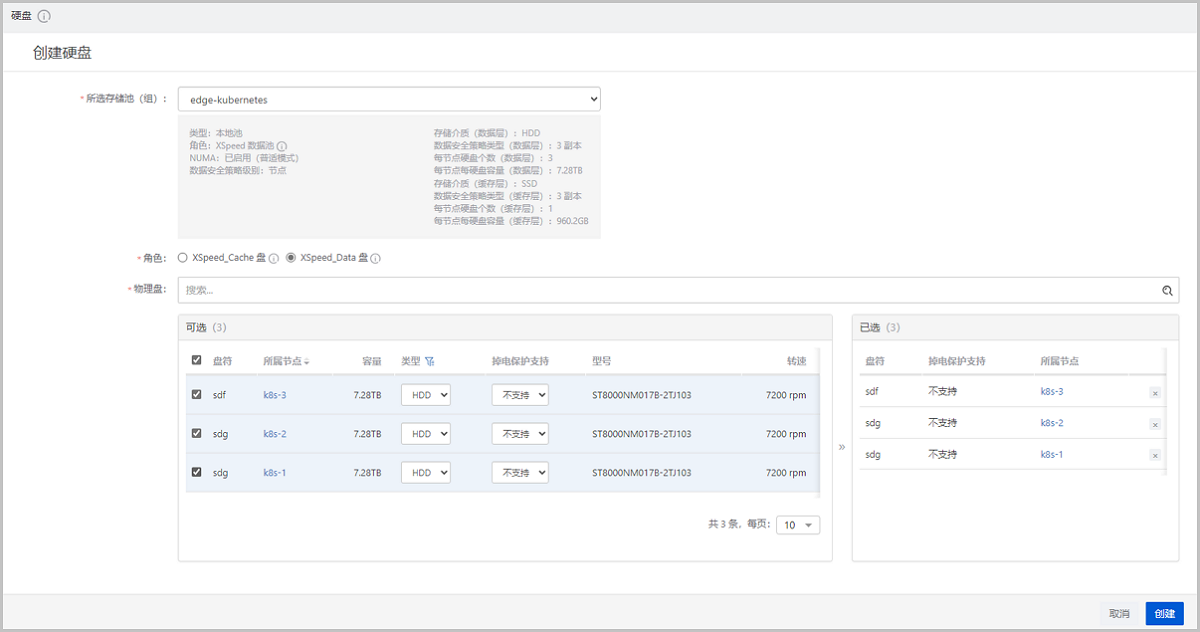This screenshot has height=632, width=1200.
Task: Uncheck the sdg k8s-1 disk row
Action: pos(196,472)
